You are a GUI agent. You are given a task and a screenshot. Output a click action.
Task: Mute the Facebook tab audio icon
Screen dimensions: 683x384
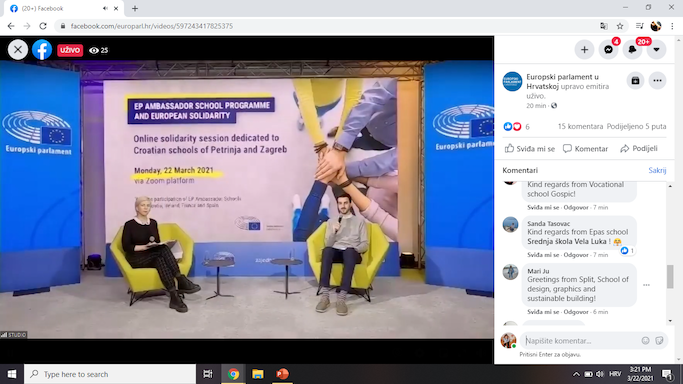[105, 8]
